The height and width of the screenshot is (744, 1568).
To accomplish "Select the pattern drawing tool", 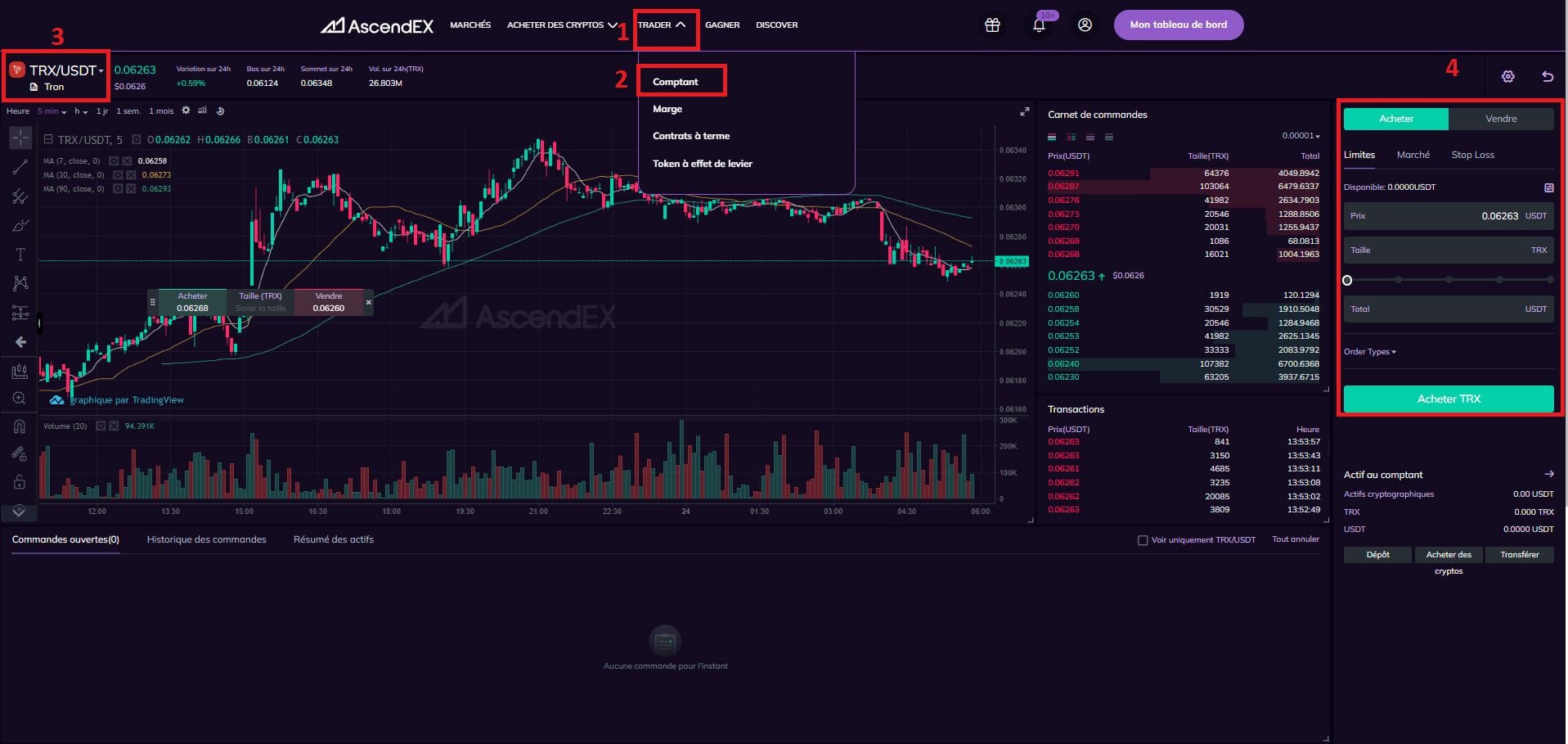I will tap(20, 283).
